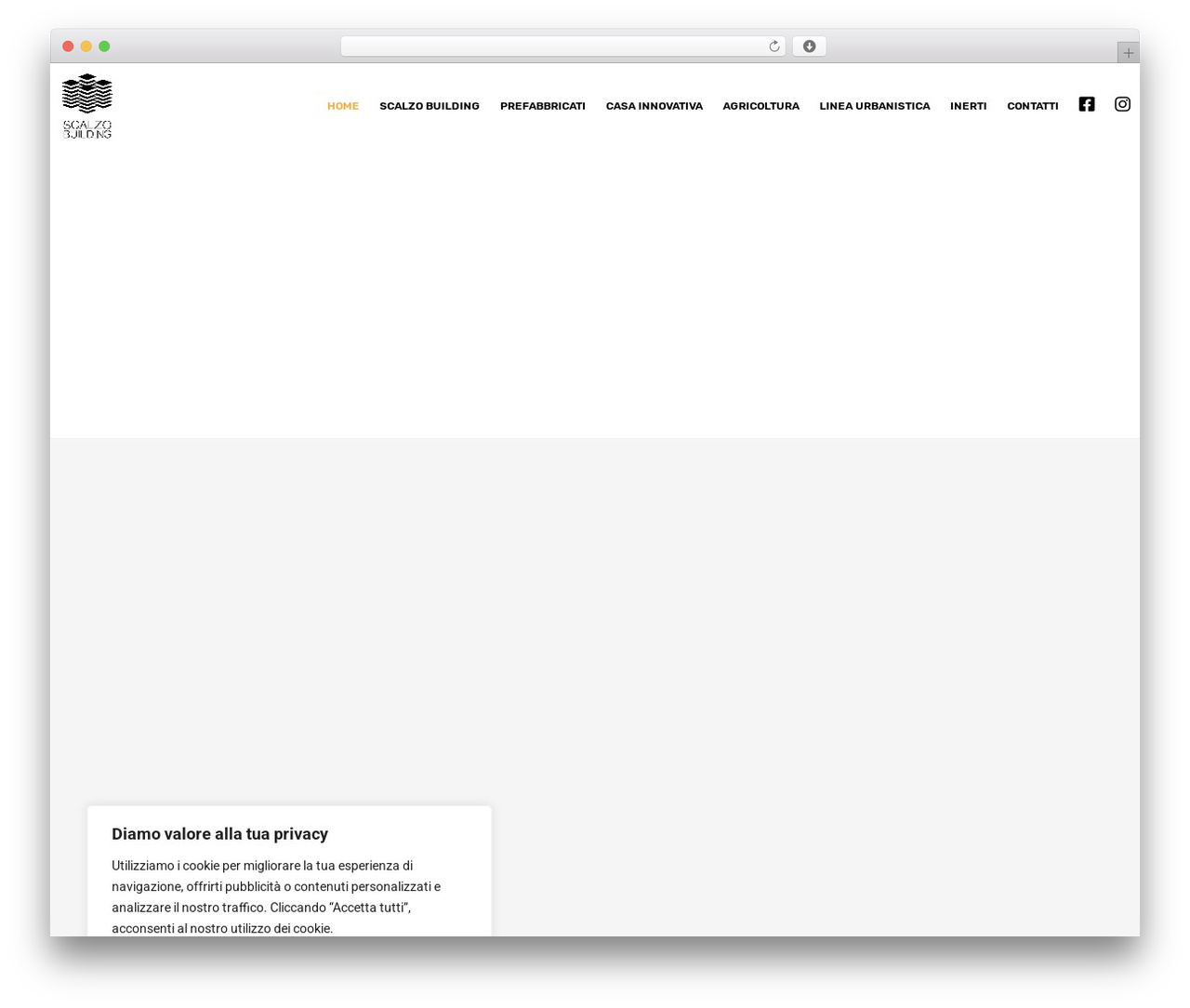Image resolution: width=1190 pixels, height=1008 pixels.
Task: Go to the Contatti page
Action: [1033, 106]
